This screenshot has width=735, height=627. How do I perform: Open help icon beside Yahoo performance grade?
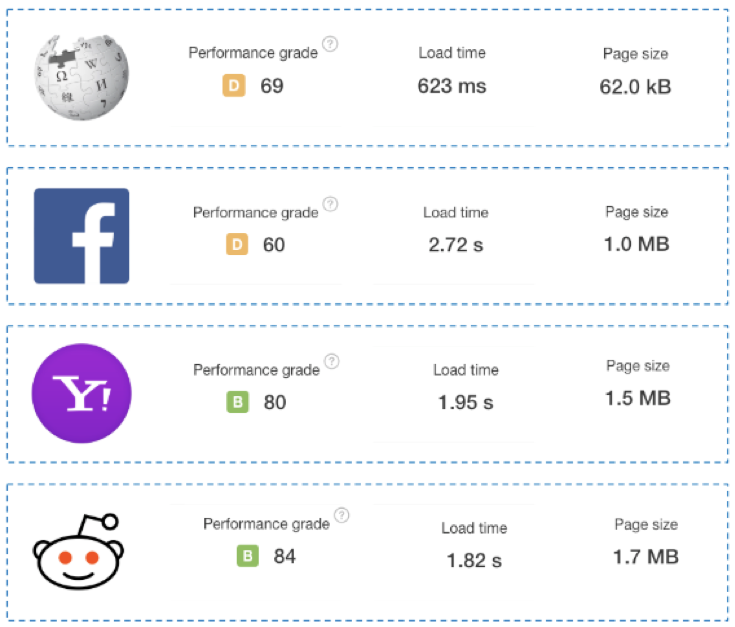[x=332, y=362]
